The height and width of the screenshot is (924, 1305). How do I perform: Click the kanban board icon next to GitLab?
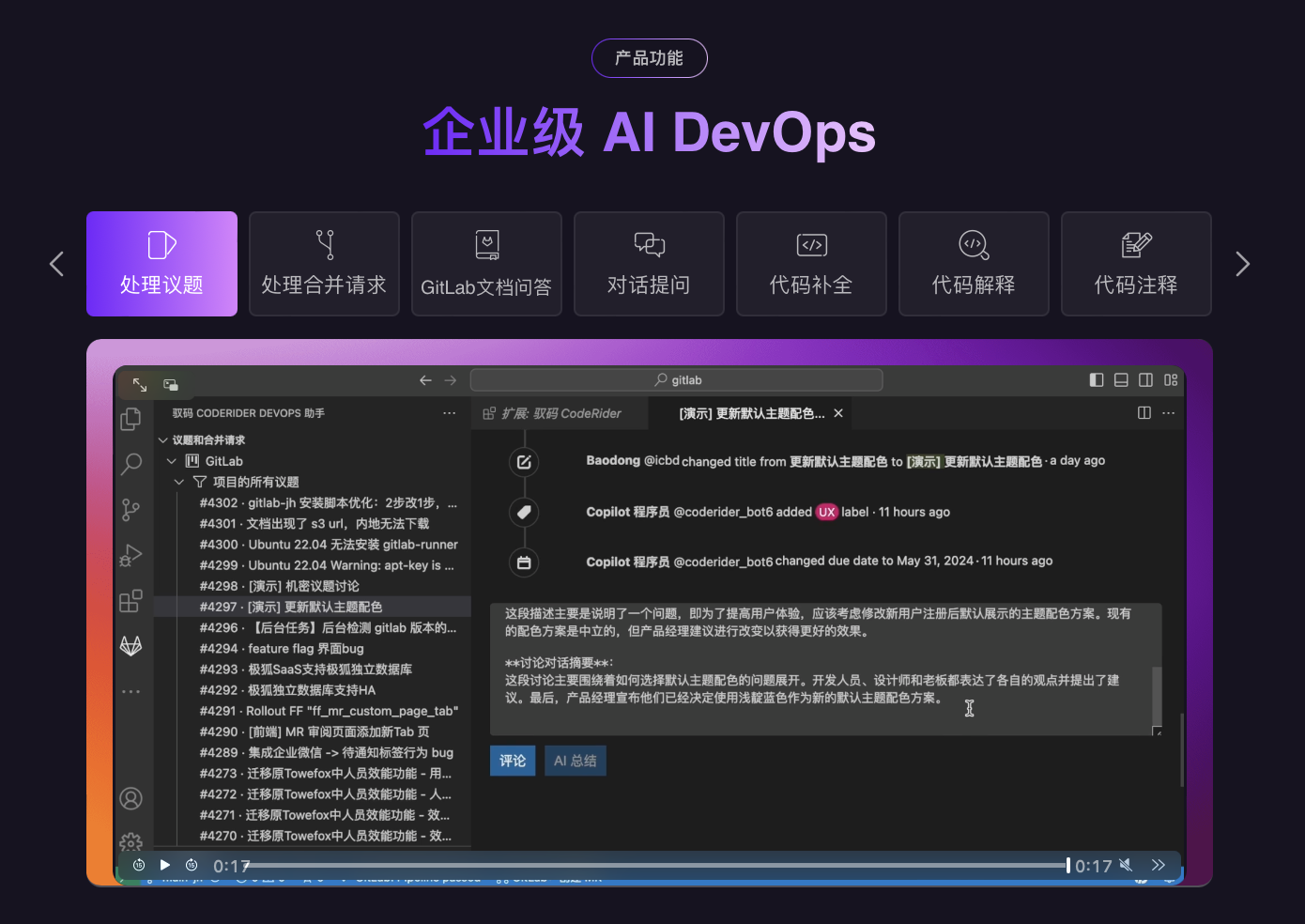click(x=192, y=461)
